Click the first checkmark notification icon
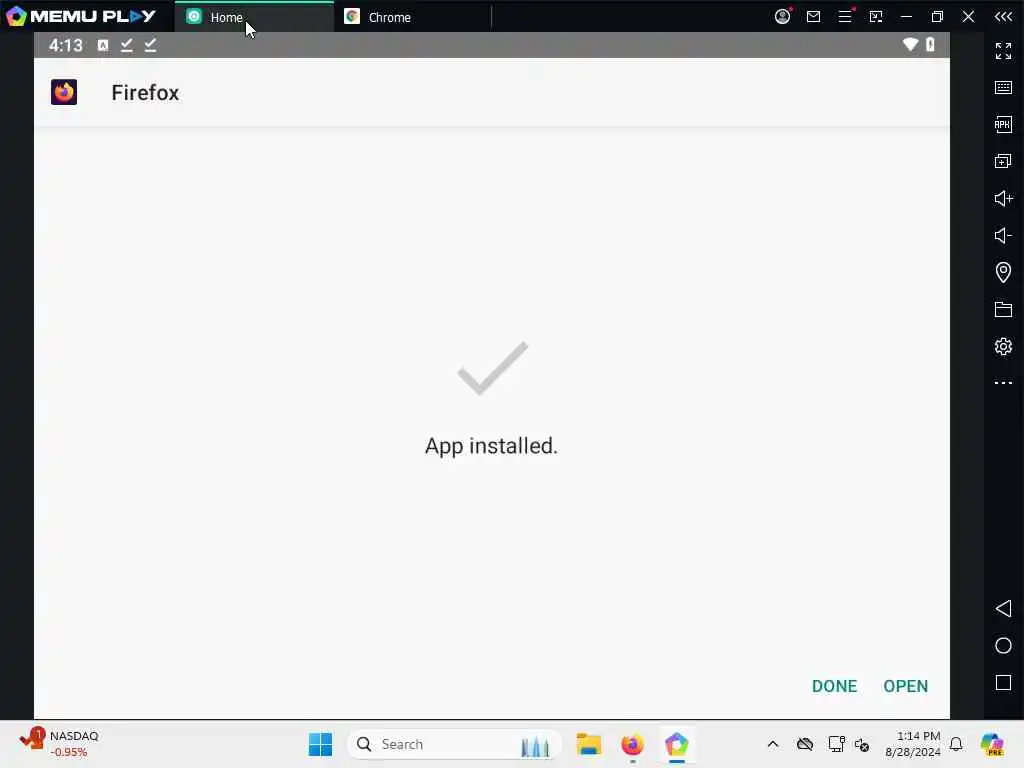The height and width of the screenshot is (768, 1024). [127, 45]
